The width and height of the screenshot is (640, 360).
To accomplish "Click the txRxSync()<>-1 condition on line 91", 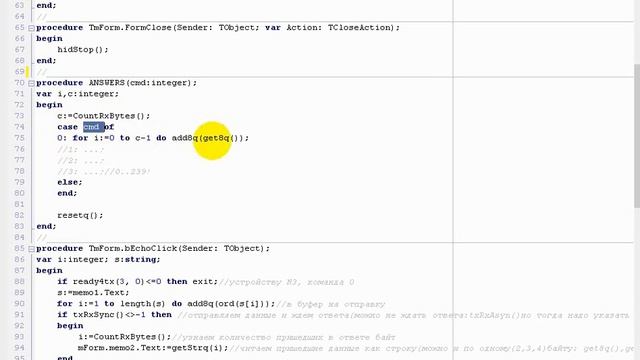I will point(109,315).
